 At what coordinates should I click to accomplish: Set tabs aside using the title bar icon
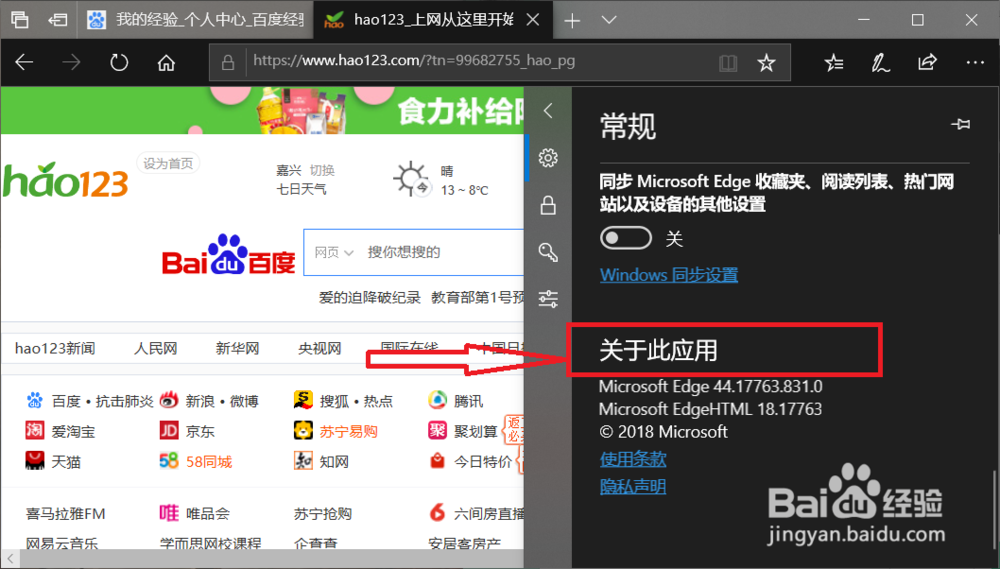[58, 20]
